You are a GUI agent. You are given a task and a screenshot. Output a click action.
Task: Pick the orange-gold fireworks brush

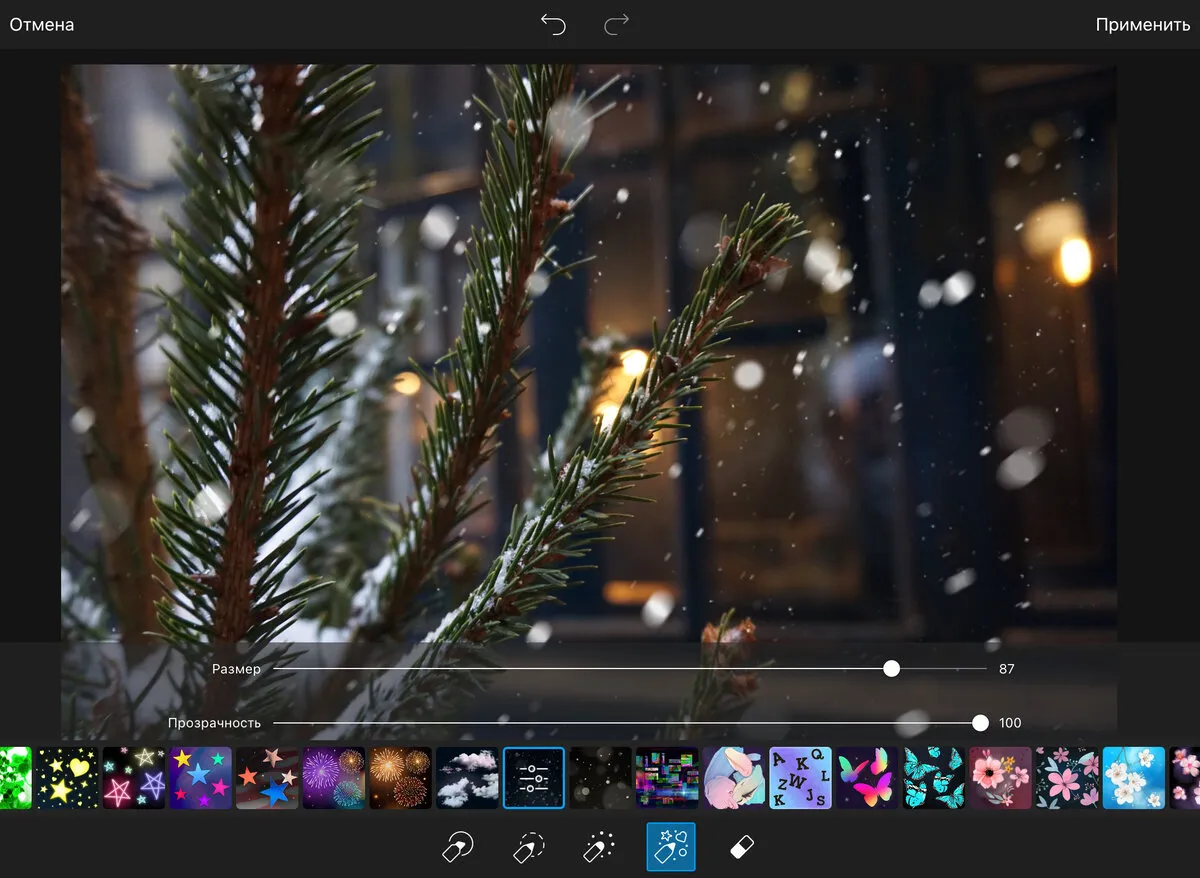pos(400,778)
